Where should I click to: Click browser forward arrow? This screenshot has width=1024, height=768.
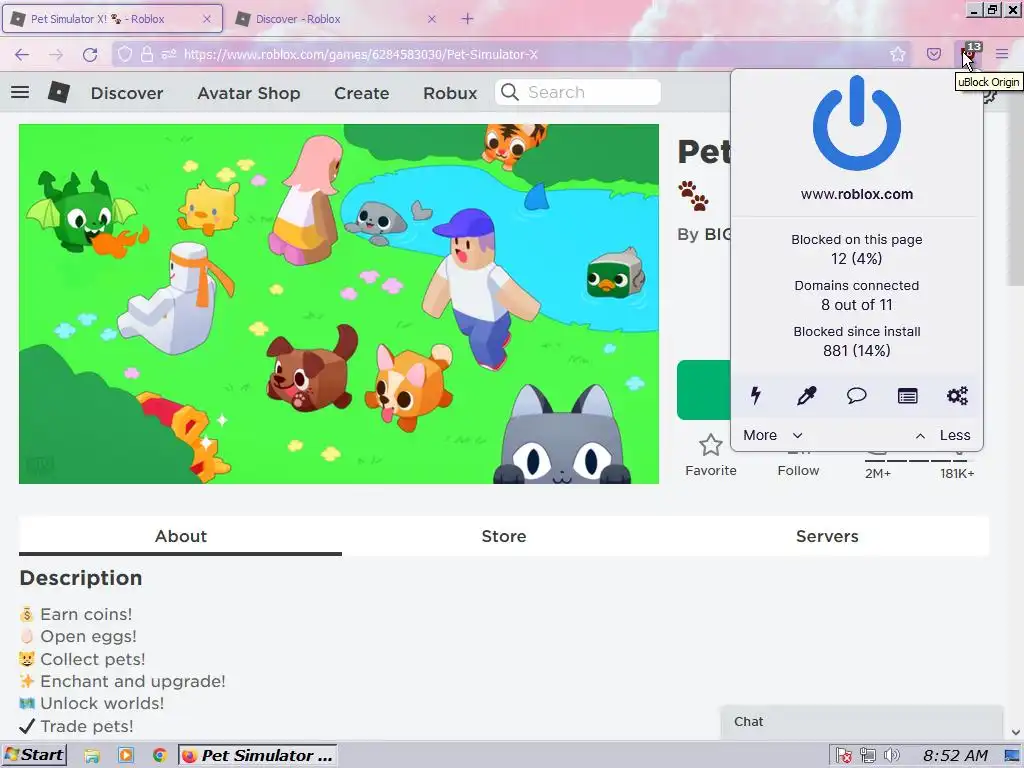point(56,55)
